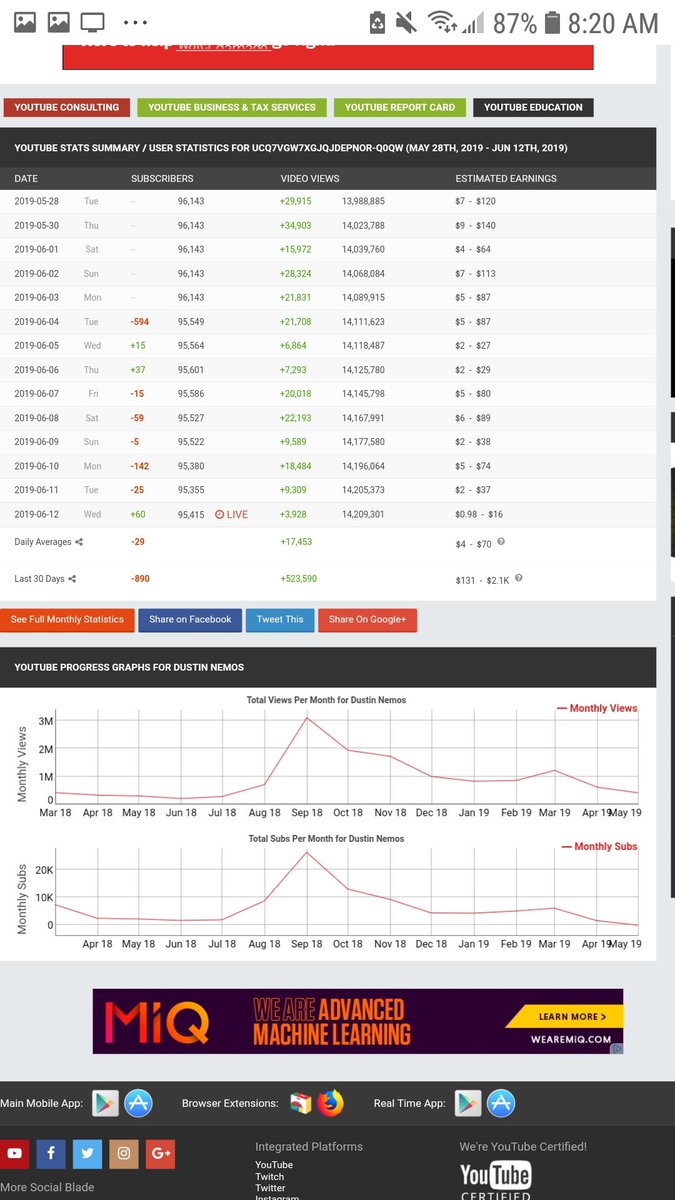Tap the muted sound status icon

pos(406,22)
